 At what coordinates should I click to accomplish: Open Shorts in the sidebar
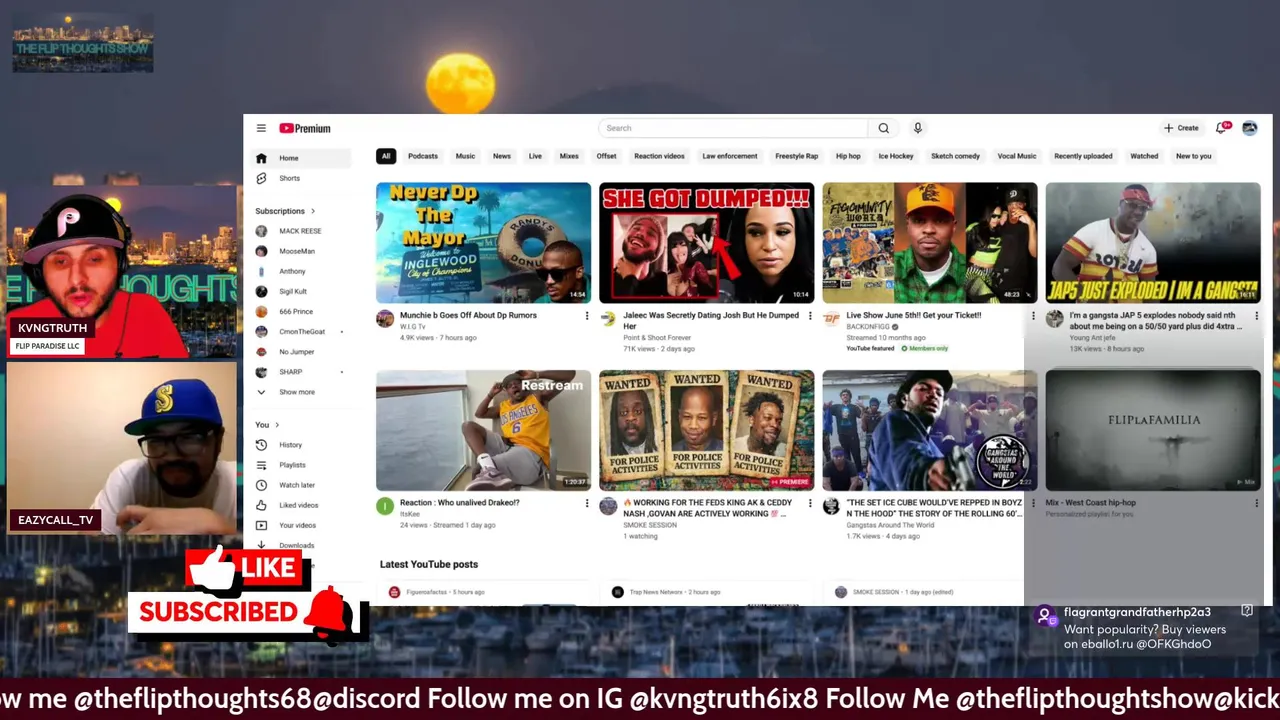pyautogui.click(x=300, y=178)
